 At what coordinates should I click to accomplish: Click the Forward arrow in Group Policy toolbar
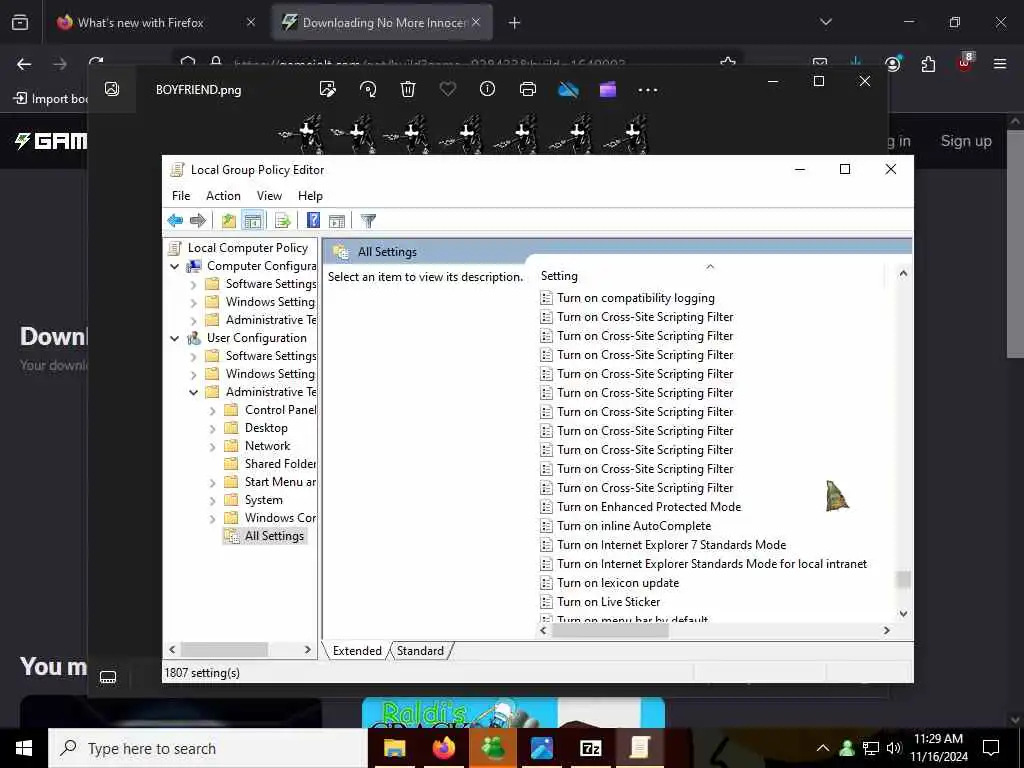197,221
